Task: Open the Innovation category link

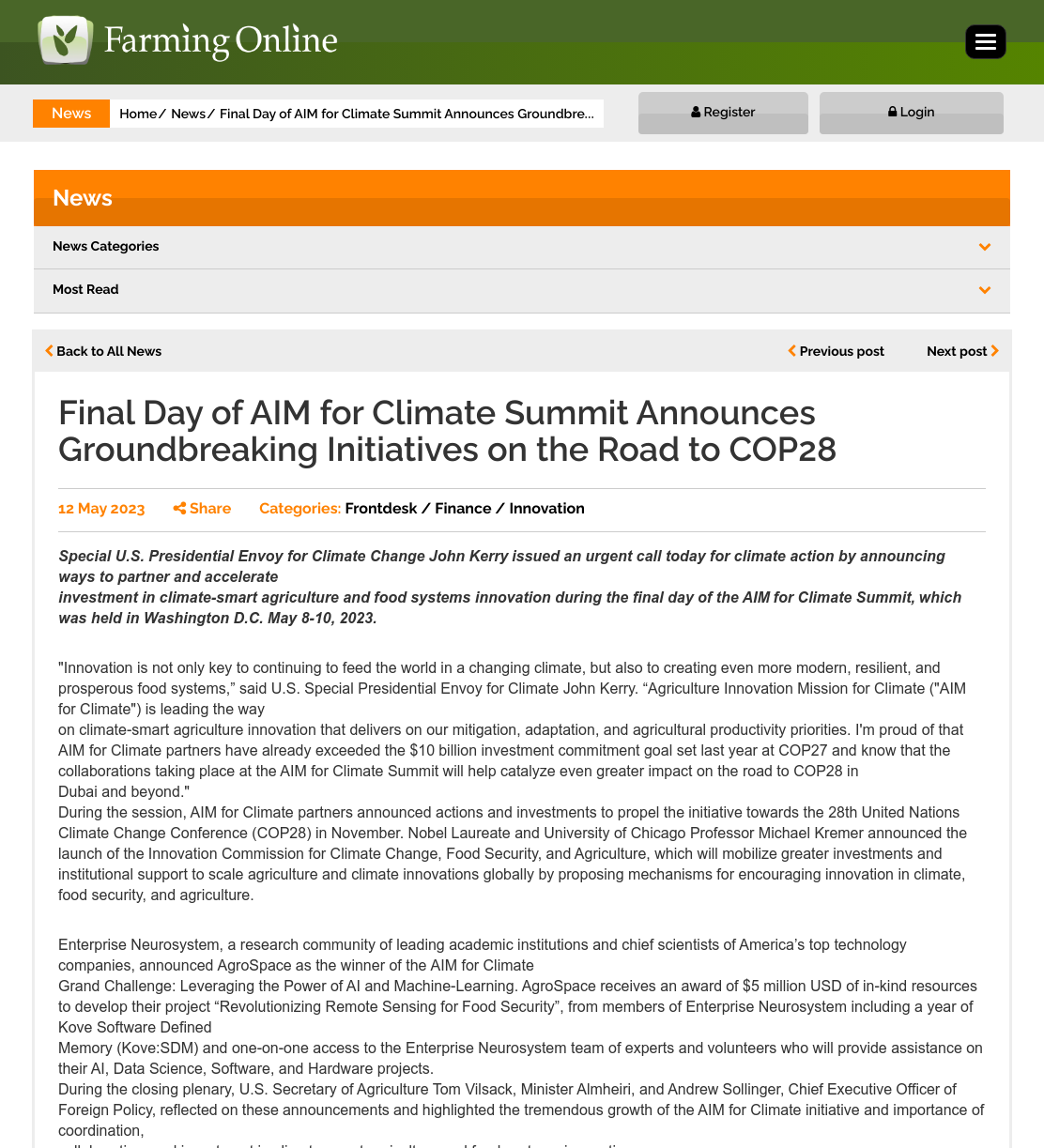Action: (x=546, y=509)
